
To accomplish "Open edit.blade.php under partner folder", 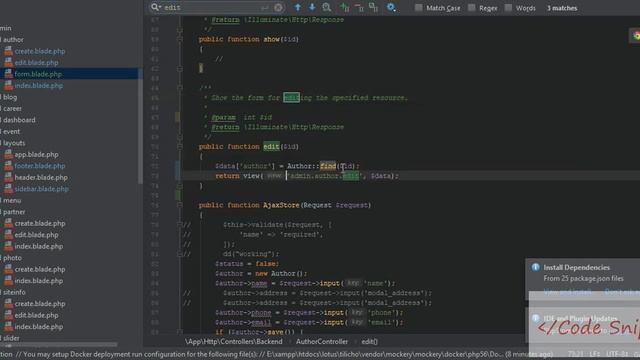I will click(x=36, y=235).
